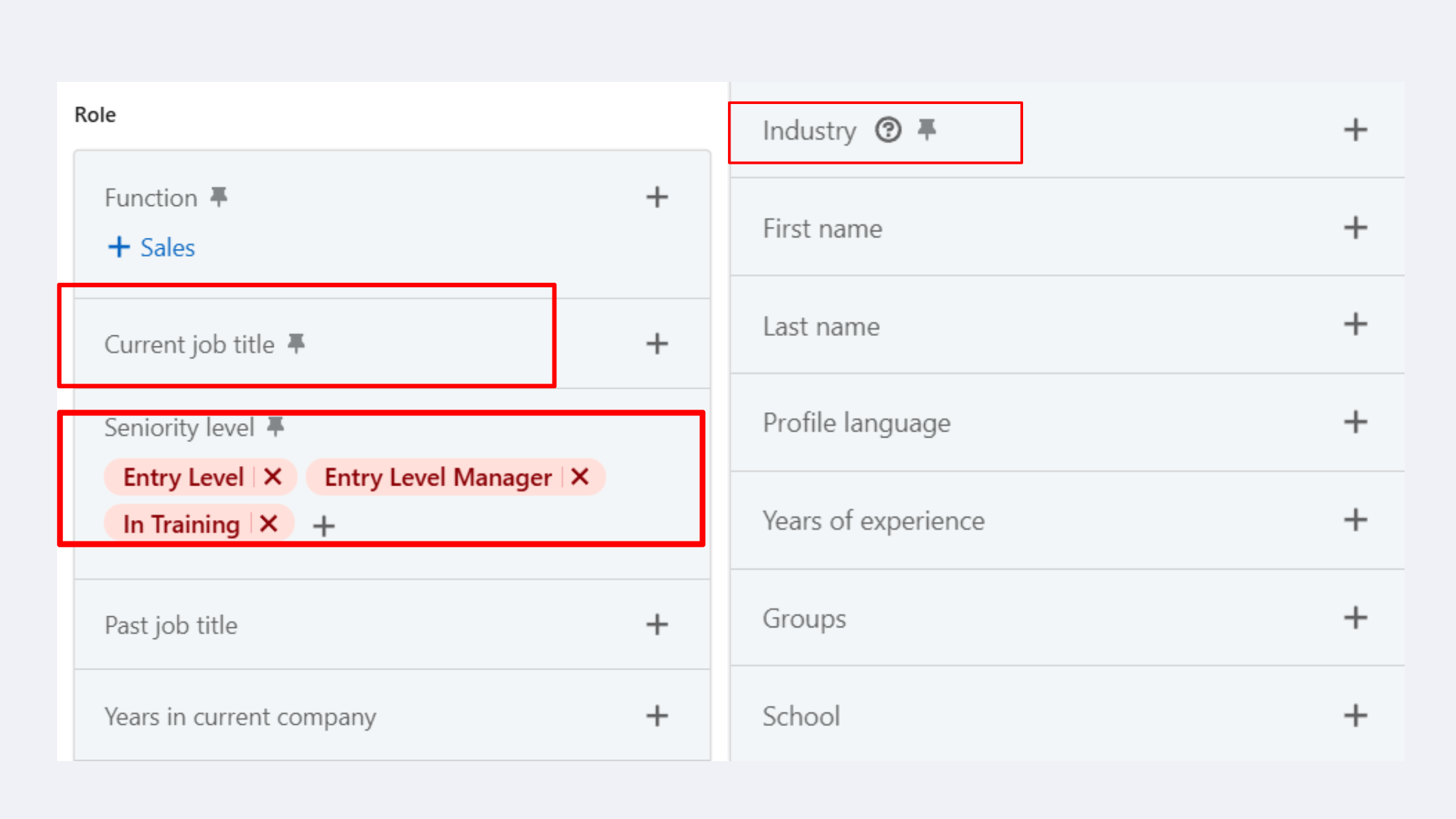Expand the Profile language filter
The image size is (1456, 819).
pyautogui.click(x=1356, y=422)
